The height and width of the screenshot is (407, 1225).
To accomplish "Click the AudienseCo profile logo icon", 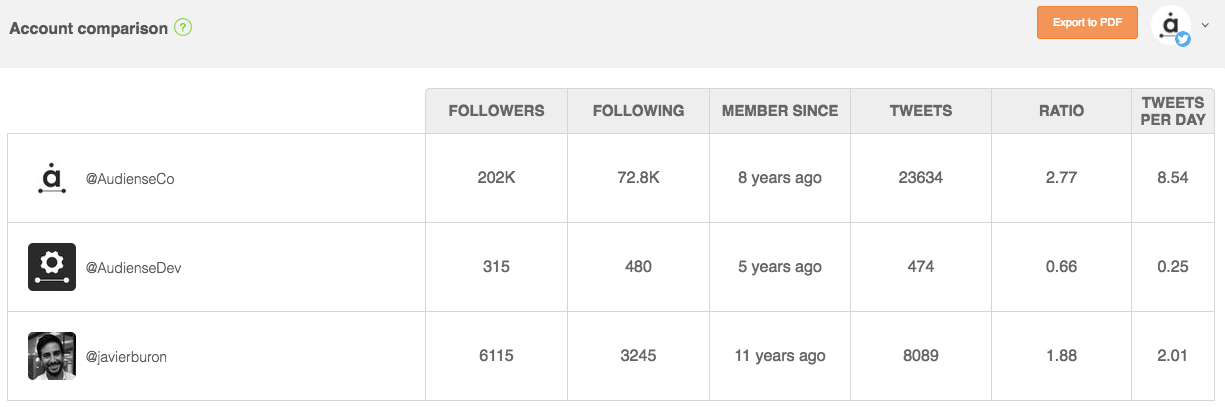I will [52, 178].
